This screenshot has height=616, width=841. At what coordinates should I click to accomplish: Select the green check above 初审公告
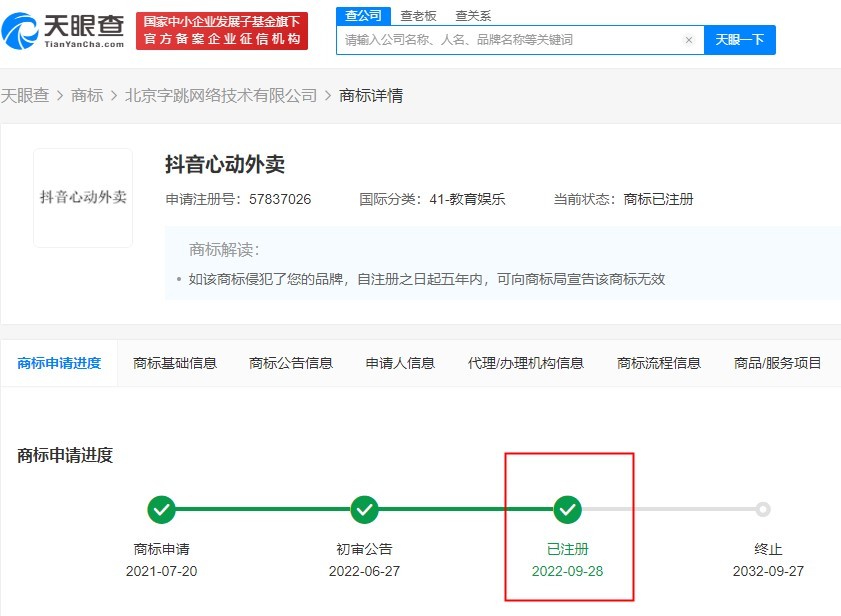[x=364, y=509]
